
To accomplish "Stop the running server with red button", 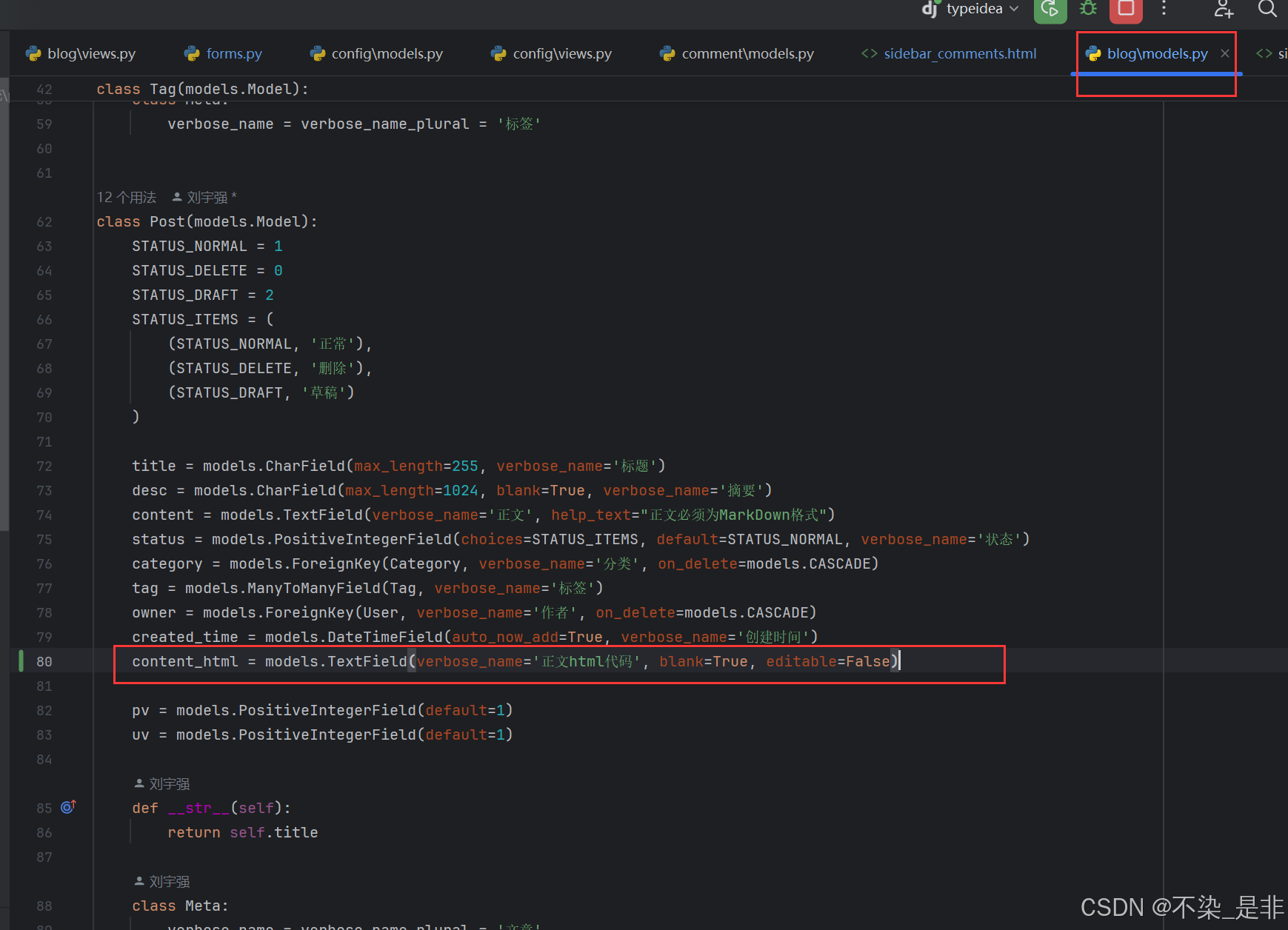I will coord(1126,9).
